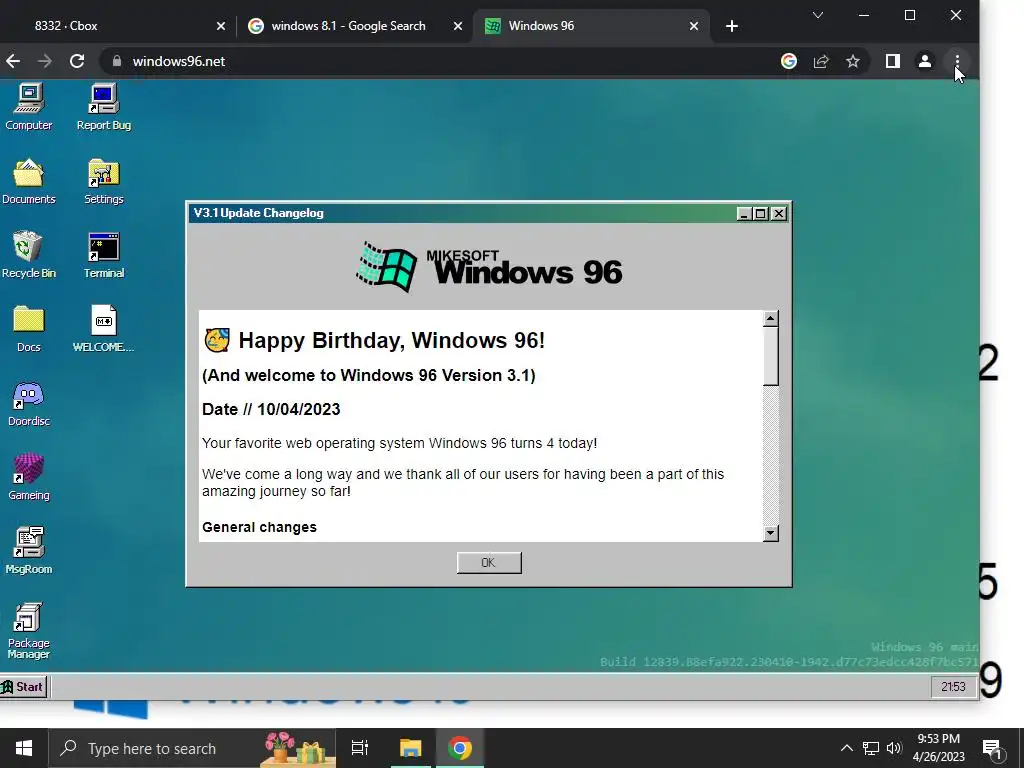The width and height of the screenshot is (1024, 768).
Task: Click the changelog vertical scrollbar thumb
Action: coord(771,356)
